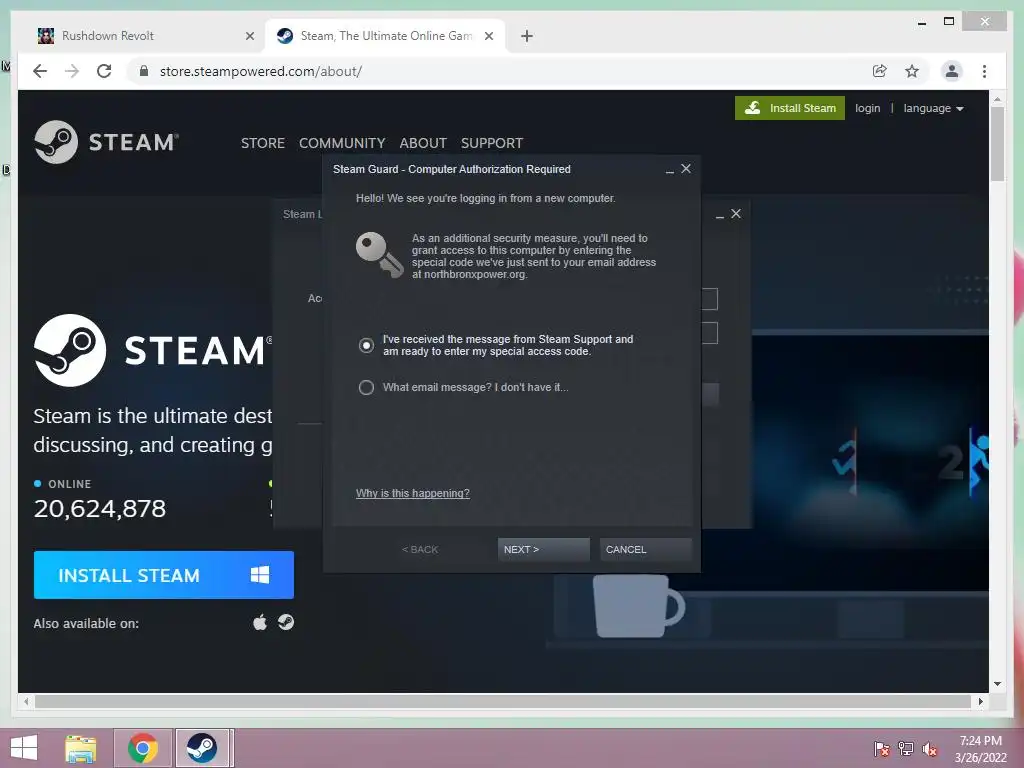The height and width of the screenshot is (768, 1024).
Task: Click the greyed BACK button in Steam Guard
Action: click(420, 549)
